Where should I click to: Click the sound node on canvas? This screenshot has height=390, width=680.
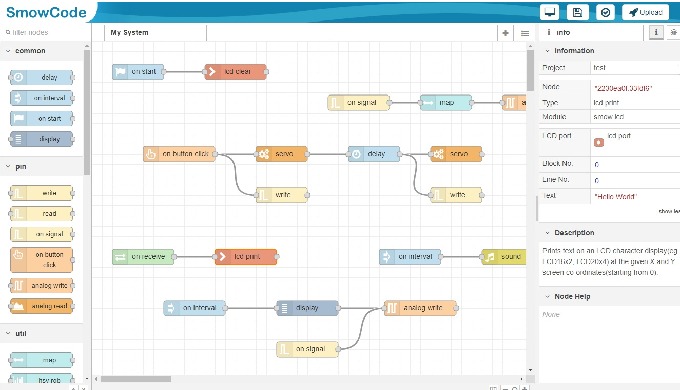[x=503, y=257]
